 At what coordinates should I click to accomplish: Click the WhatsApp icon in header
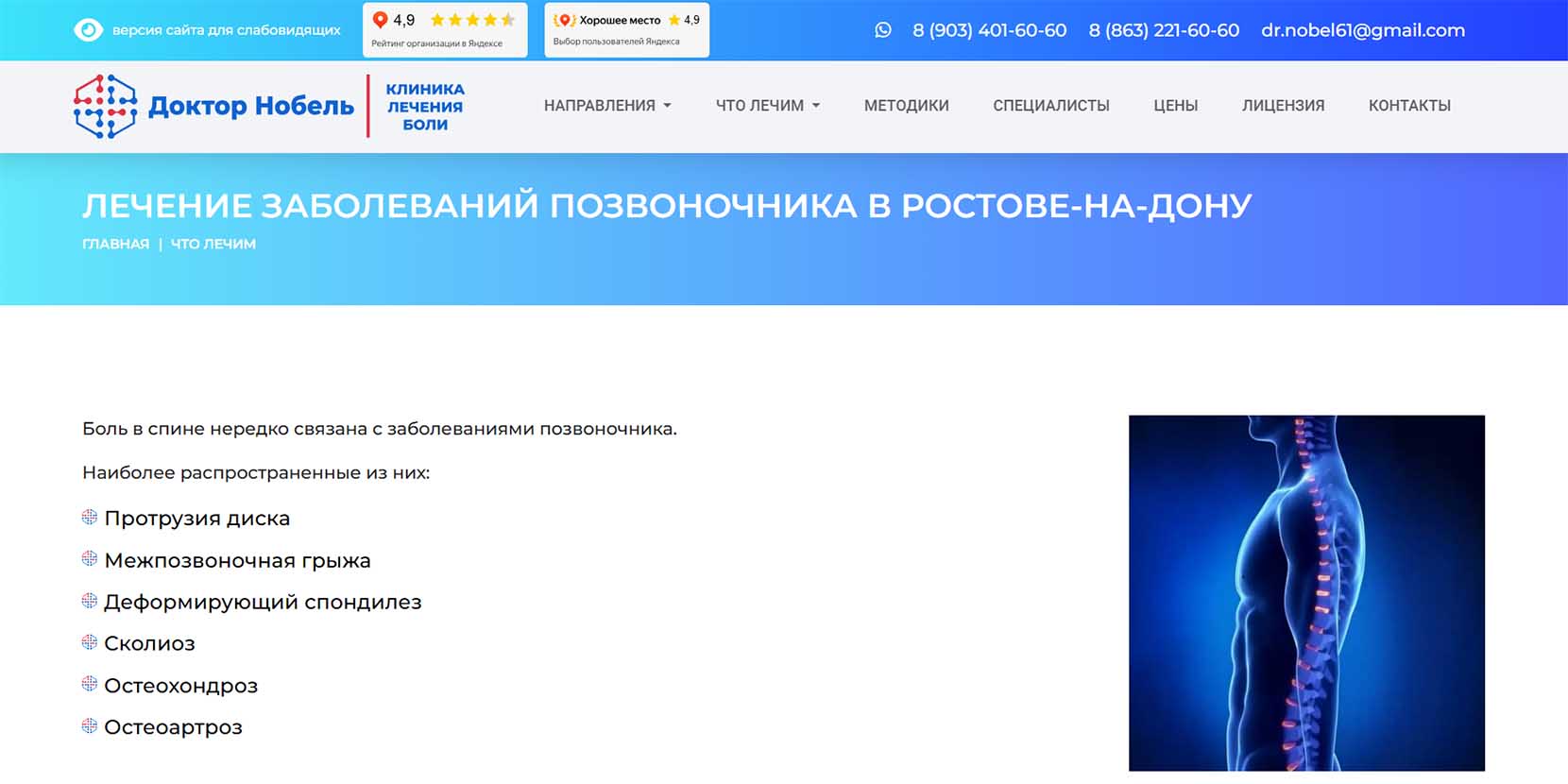pos(883,30)
